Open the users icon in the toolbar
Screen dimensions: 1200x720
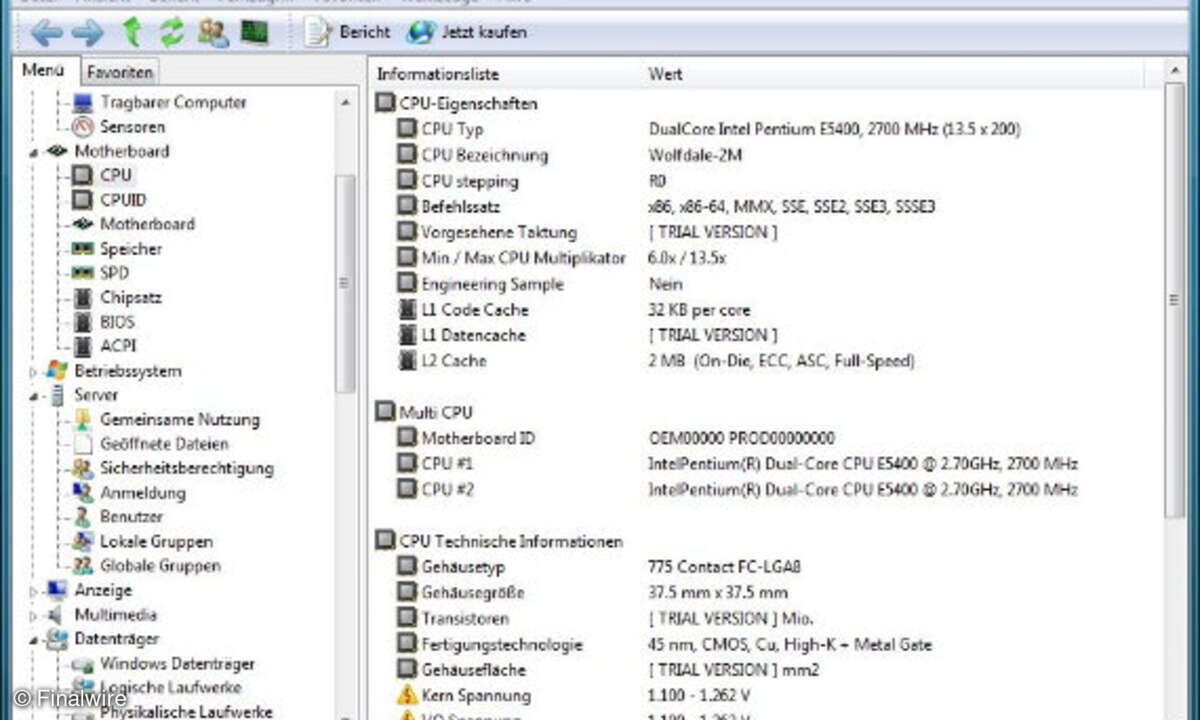[213, 32]
